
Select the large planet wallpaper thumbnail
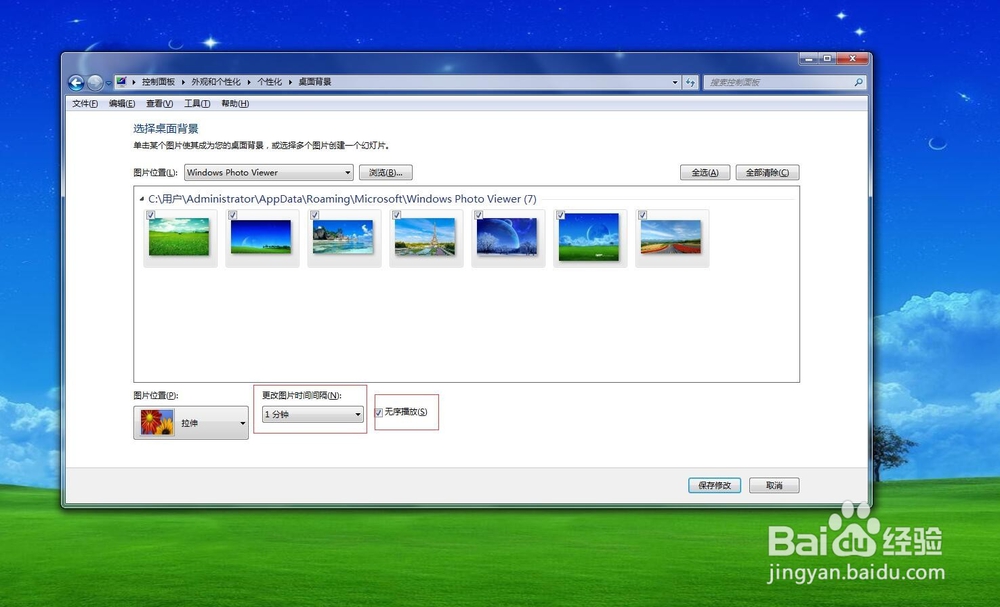(507, 237)
